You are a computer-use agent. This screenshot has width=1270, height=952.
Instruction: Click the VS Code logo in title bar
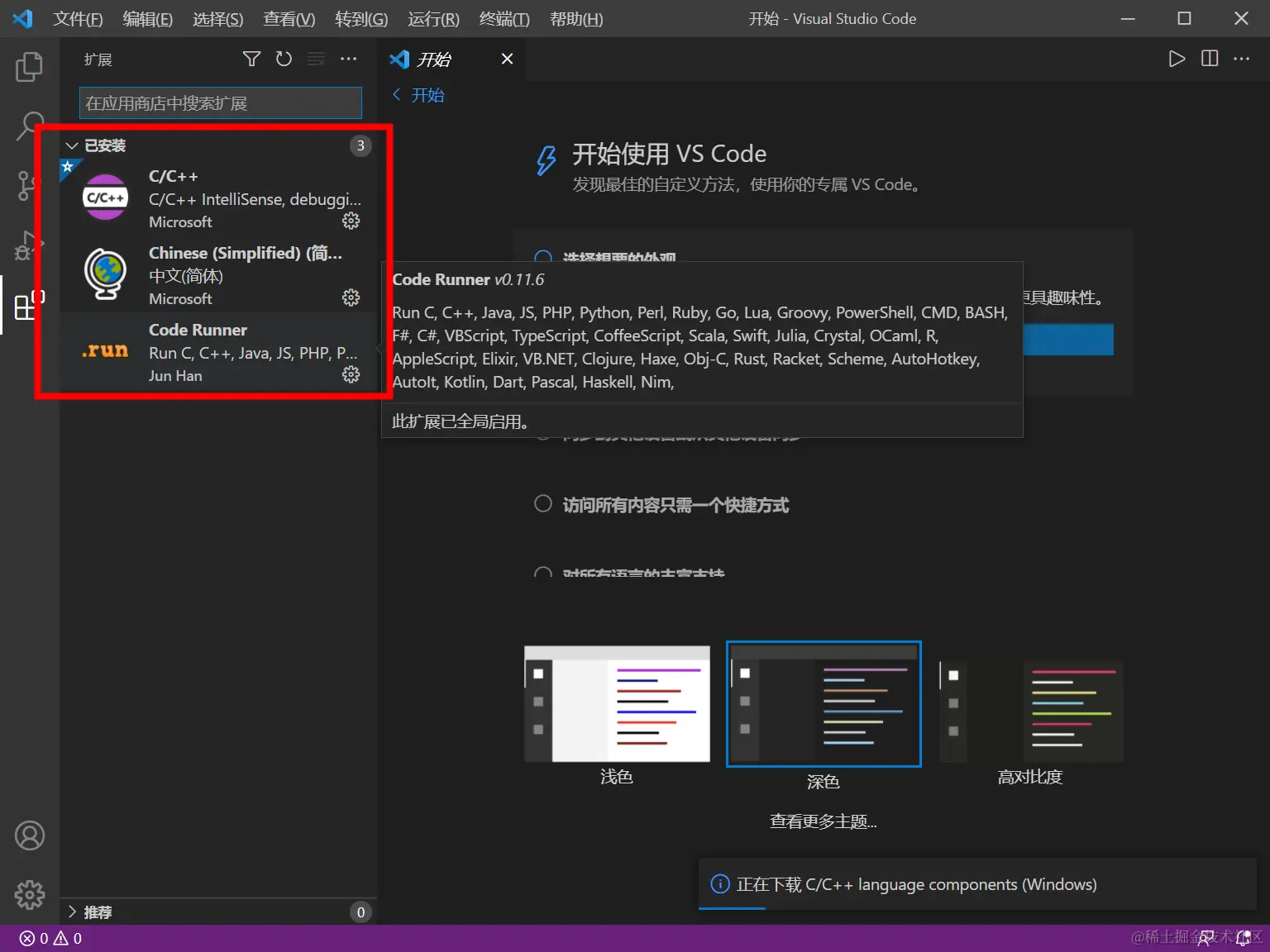tap(23, 18)
